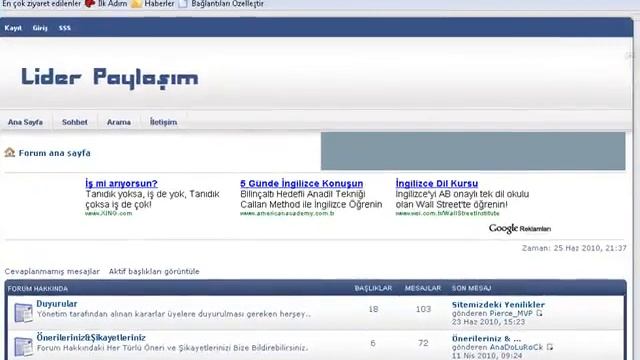Screen dimensions: 640x360
Task: Visit the americanacademy ad URL
Action: pos(287,213)
